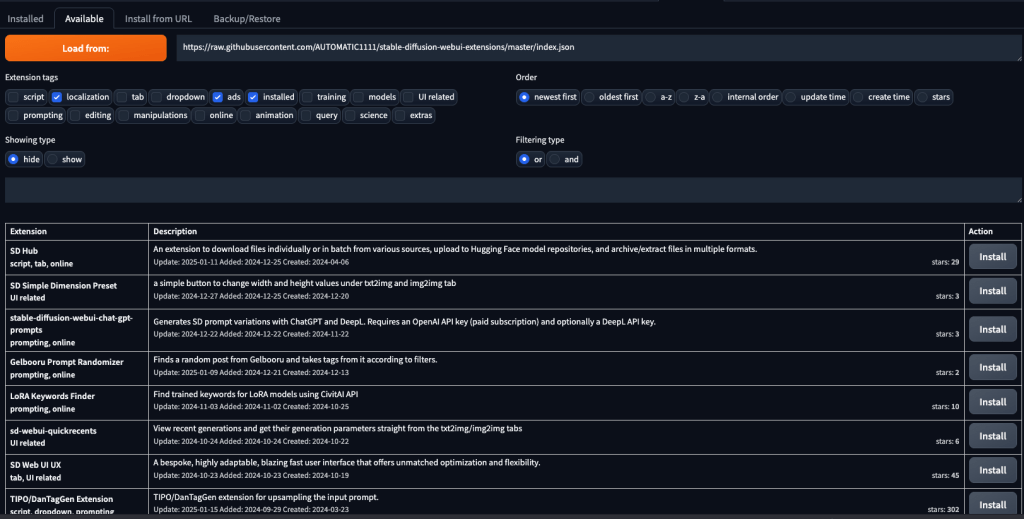Enable the UI related tag filter
The width and height of the screenshot is (1024, 519).
pos(408,97)
